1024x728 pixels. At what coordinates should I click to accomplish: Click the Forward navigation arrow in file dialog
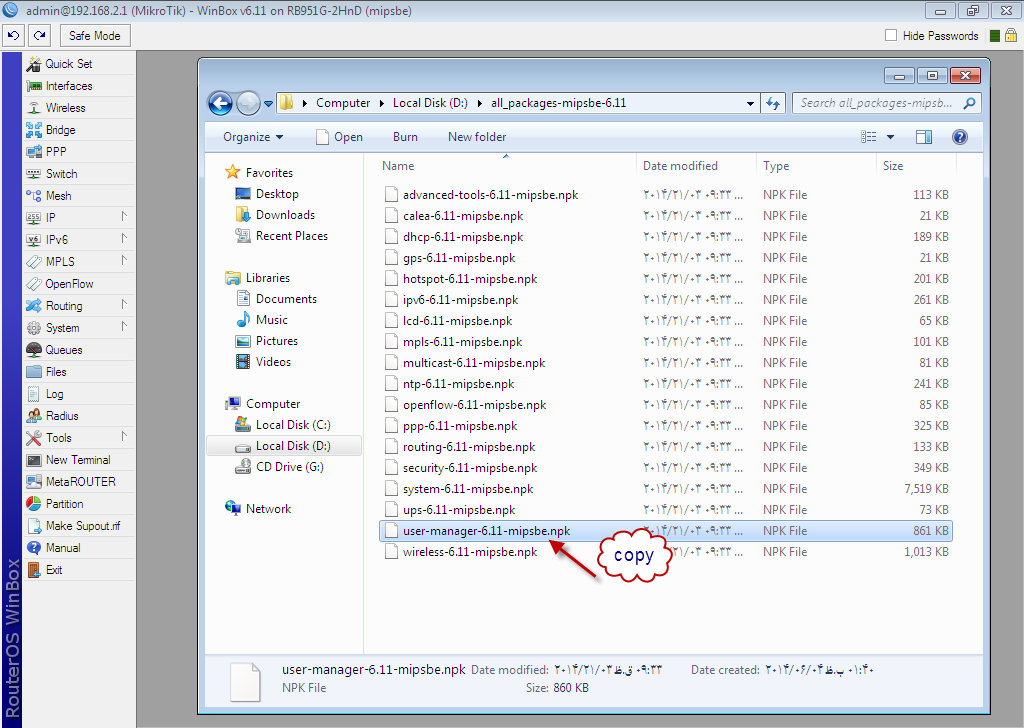coord(248,103)
